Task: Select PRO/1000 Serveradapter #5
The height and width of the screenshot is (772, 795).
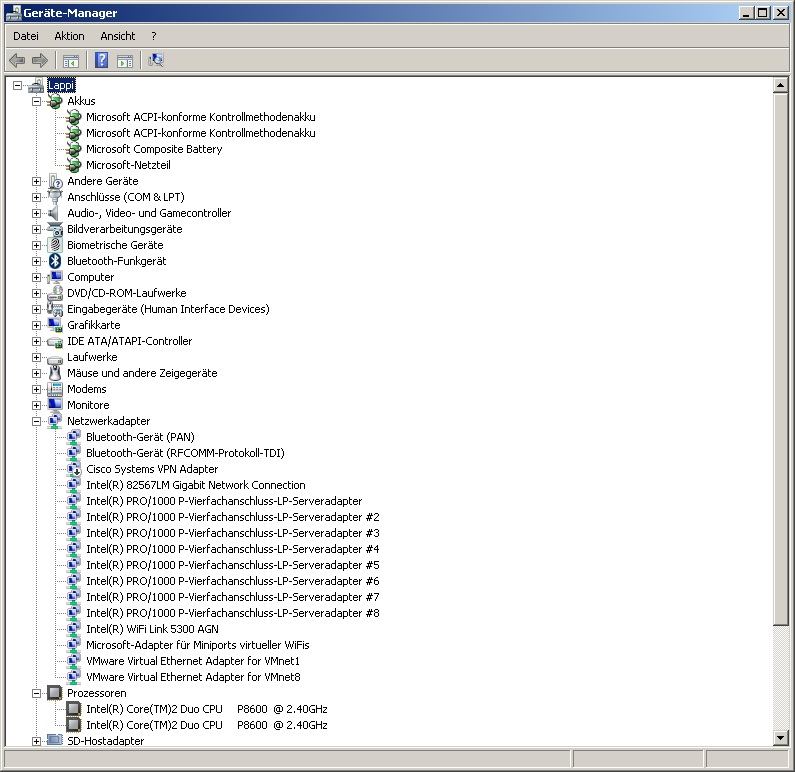Action: [x=233, y=565]
